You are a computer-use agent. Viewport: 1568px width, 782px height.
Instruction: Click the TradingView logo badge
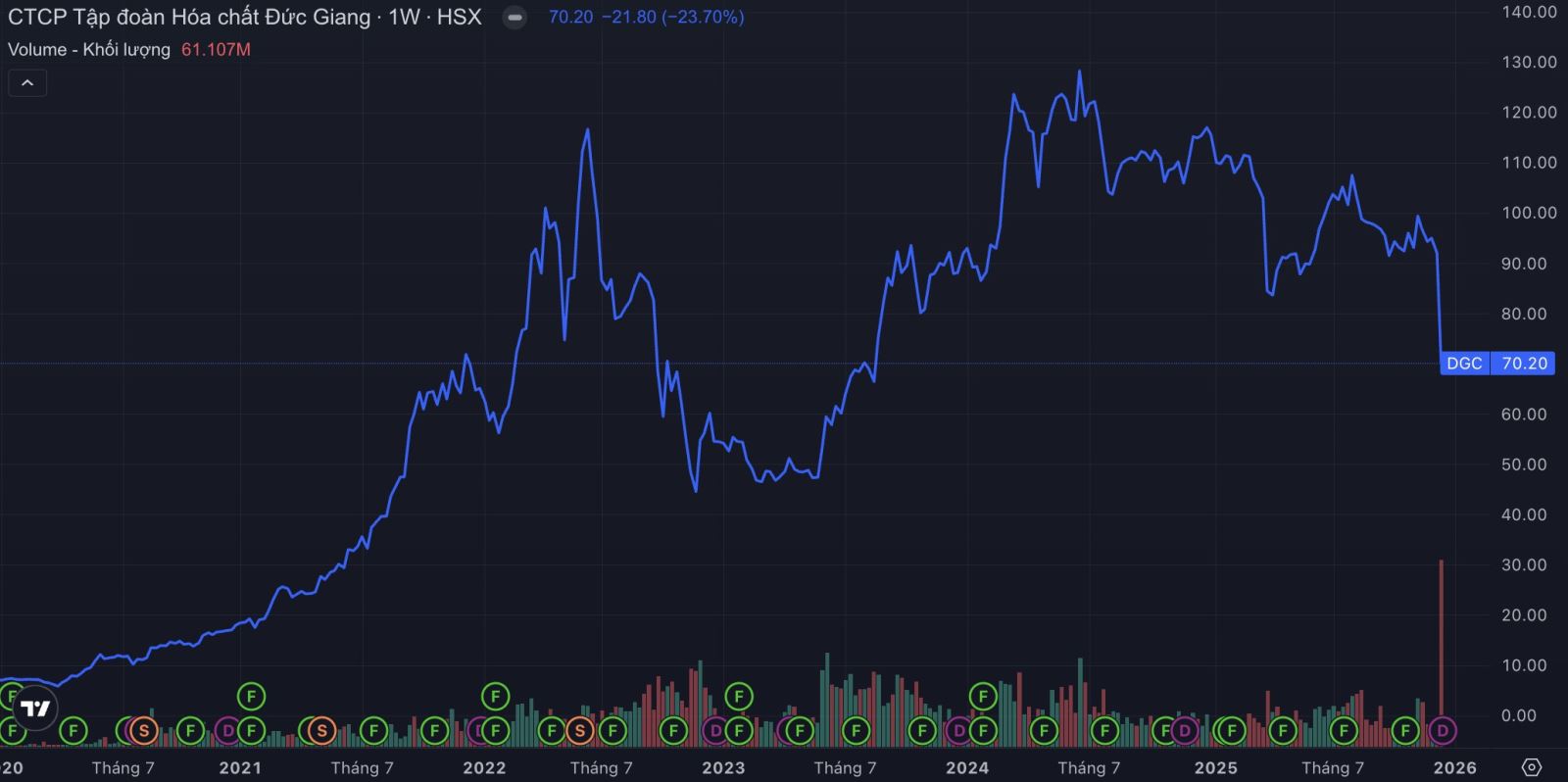[35, 709]
